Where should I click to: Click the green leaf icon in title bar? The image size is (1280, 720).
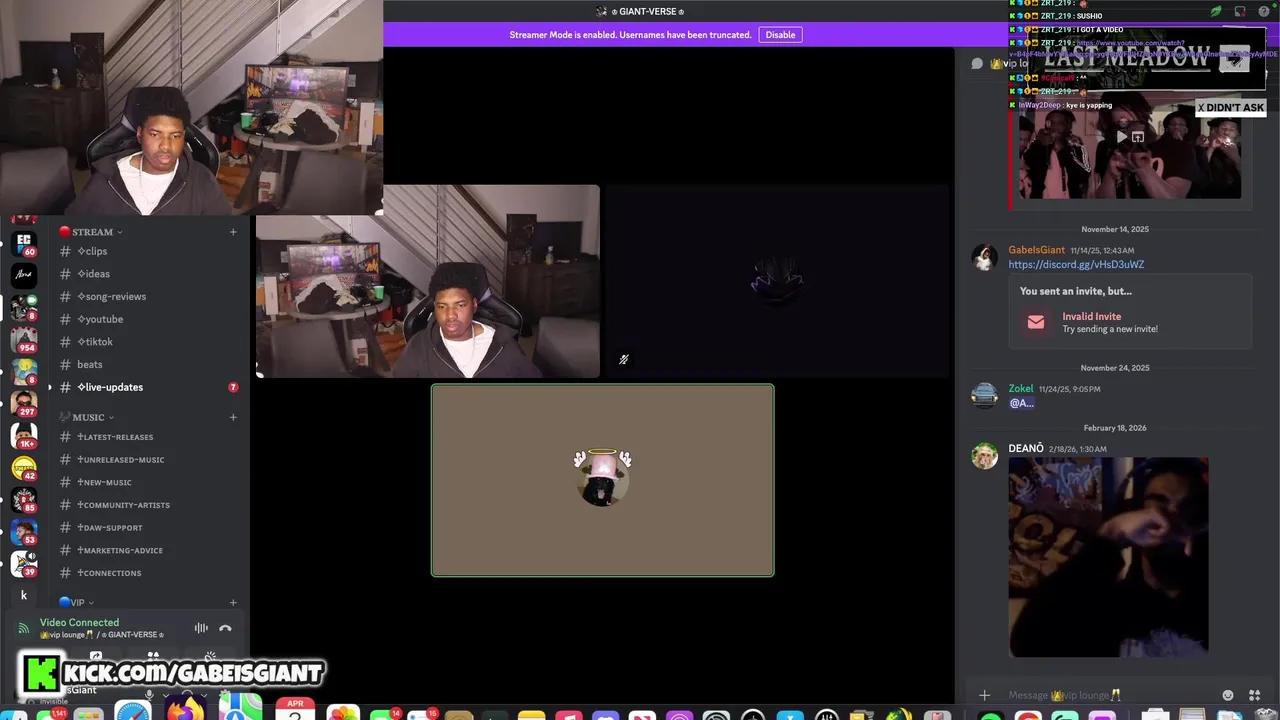pyautogui.click(x=1216, y=11)
